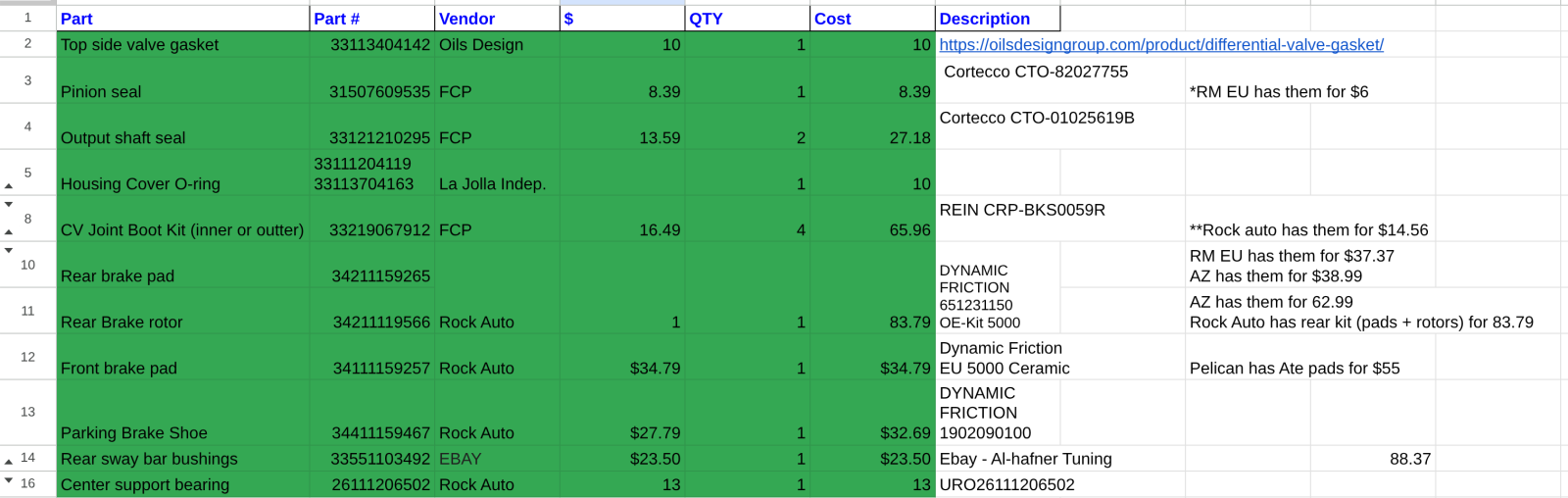Select the $34.79 price in $ column
Viewport: 1568px width, 498px height.
pyautogui.click(x=622, y=357)
